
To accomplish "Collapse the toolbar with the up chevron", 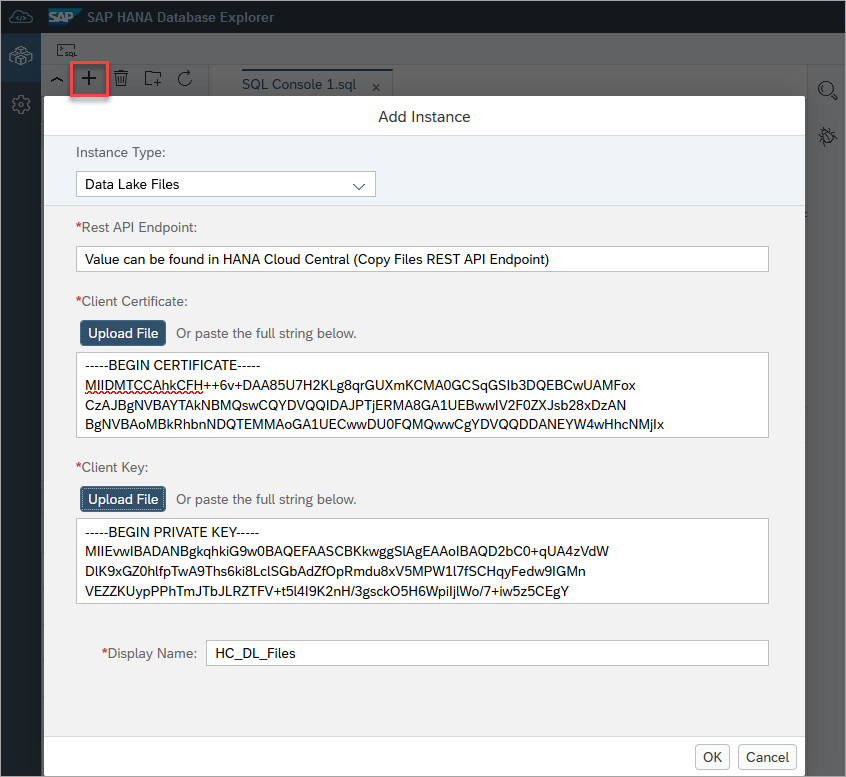I will point(57,79).
